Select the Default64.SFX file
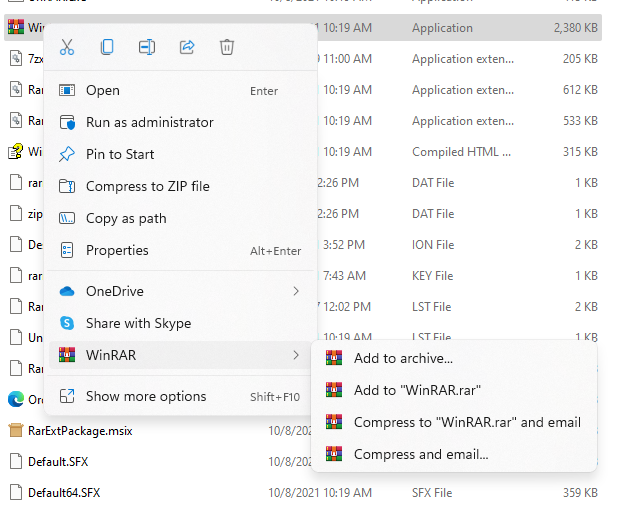 (64, 493)
